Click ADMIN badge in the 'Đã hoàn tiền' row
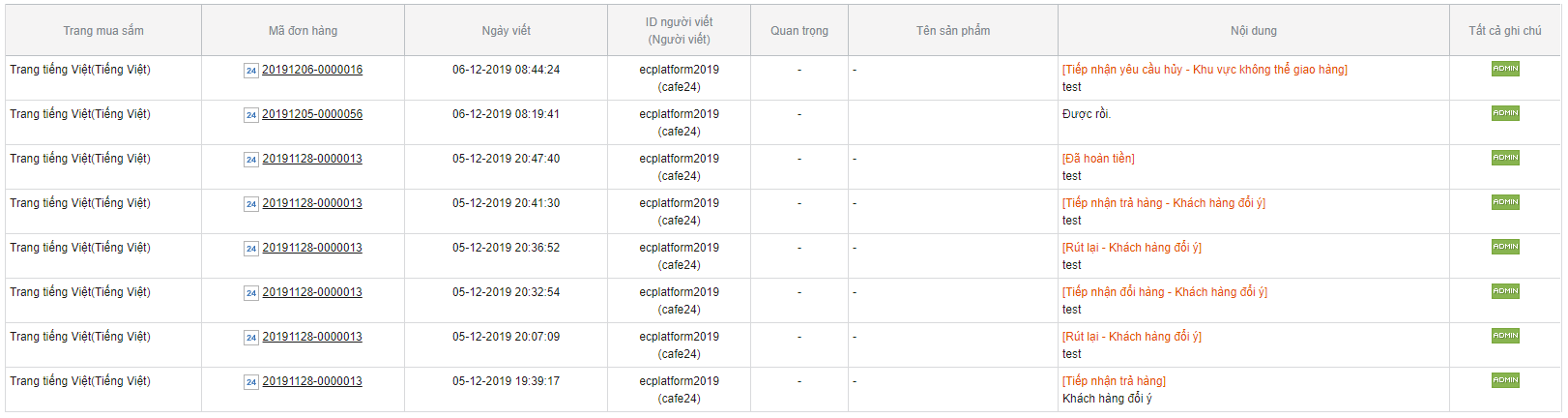1568x418 pixels. coord(1505,158)
